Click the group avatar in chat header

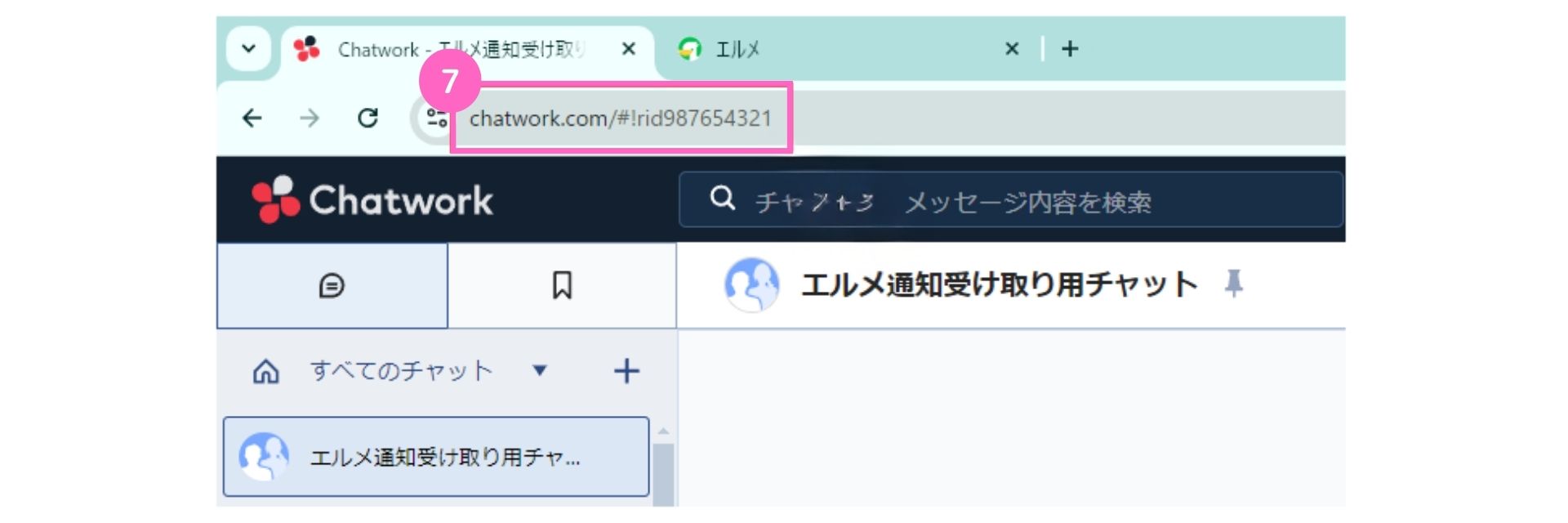click(751, 285)
